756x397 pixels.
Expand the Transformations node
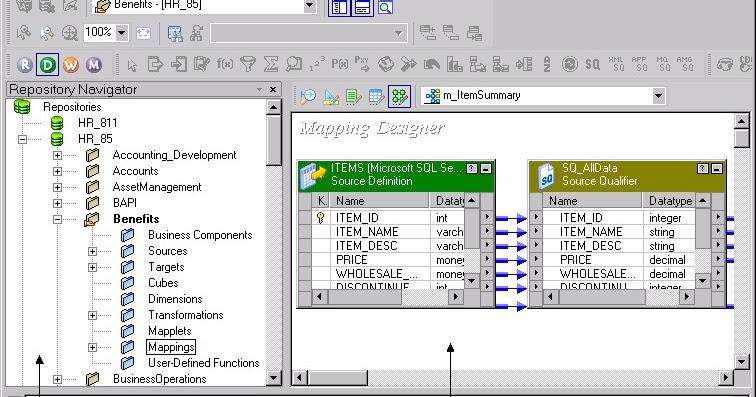pos(93,315)
